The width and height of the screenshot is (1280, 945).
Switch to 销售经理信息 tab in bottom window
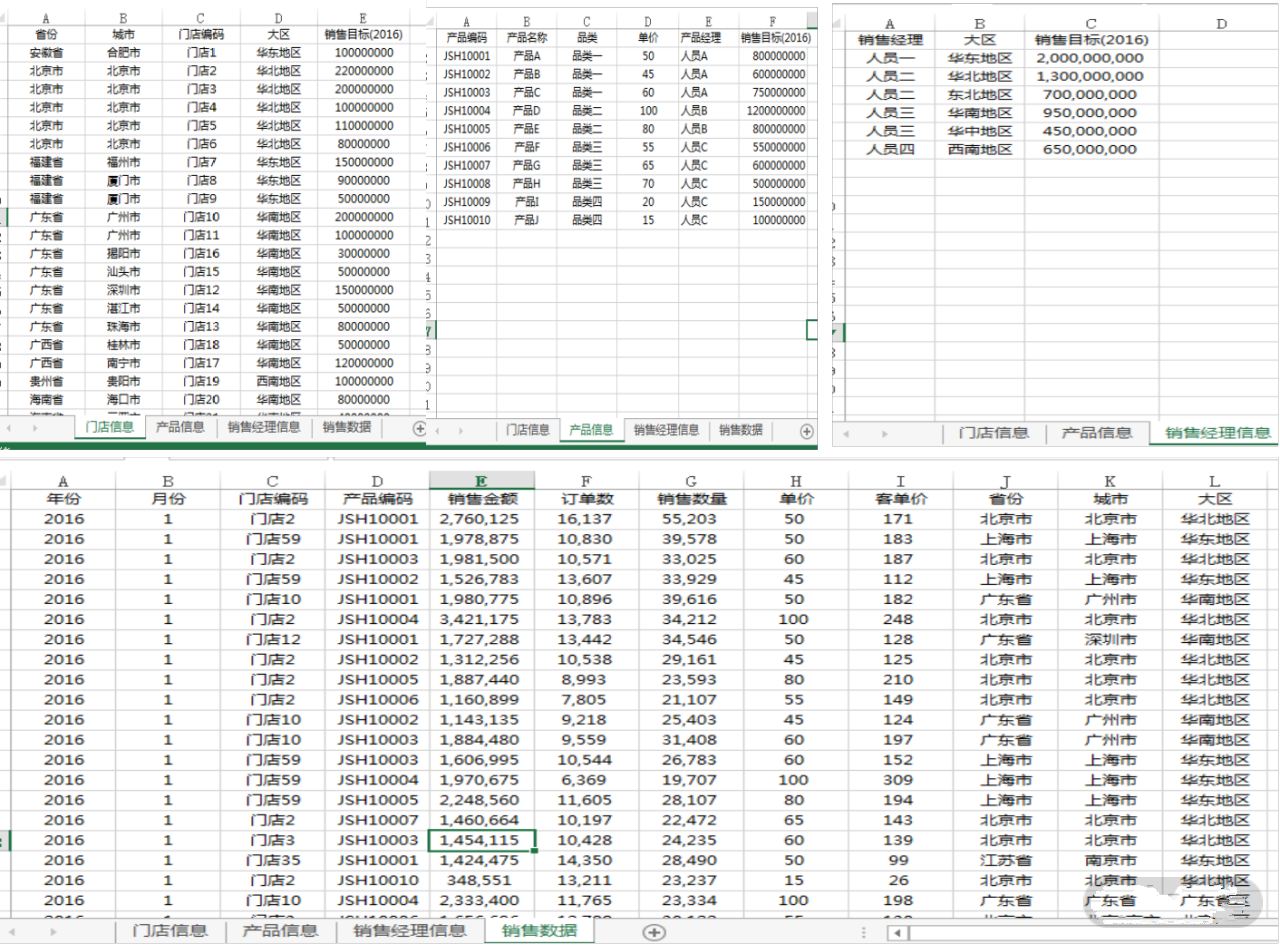pyautogui.click(x=409, y=931)
